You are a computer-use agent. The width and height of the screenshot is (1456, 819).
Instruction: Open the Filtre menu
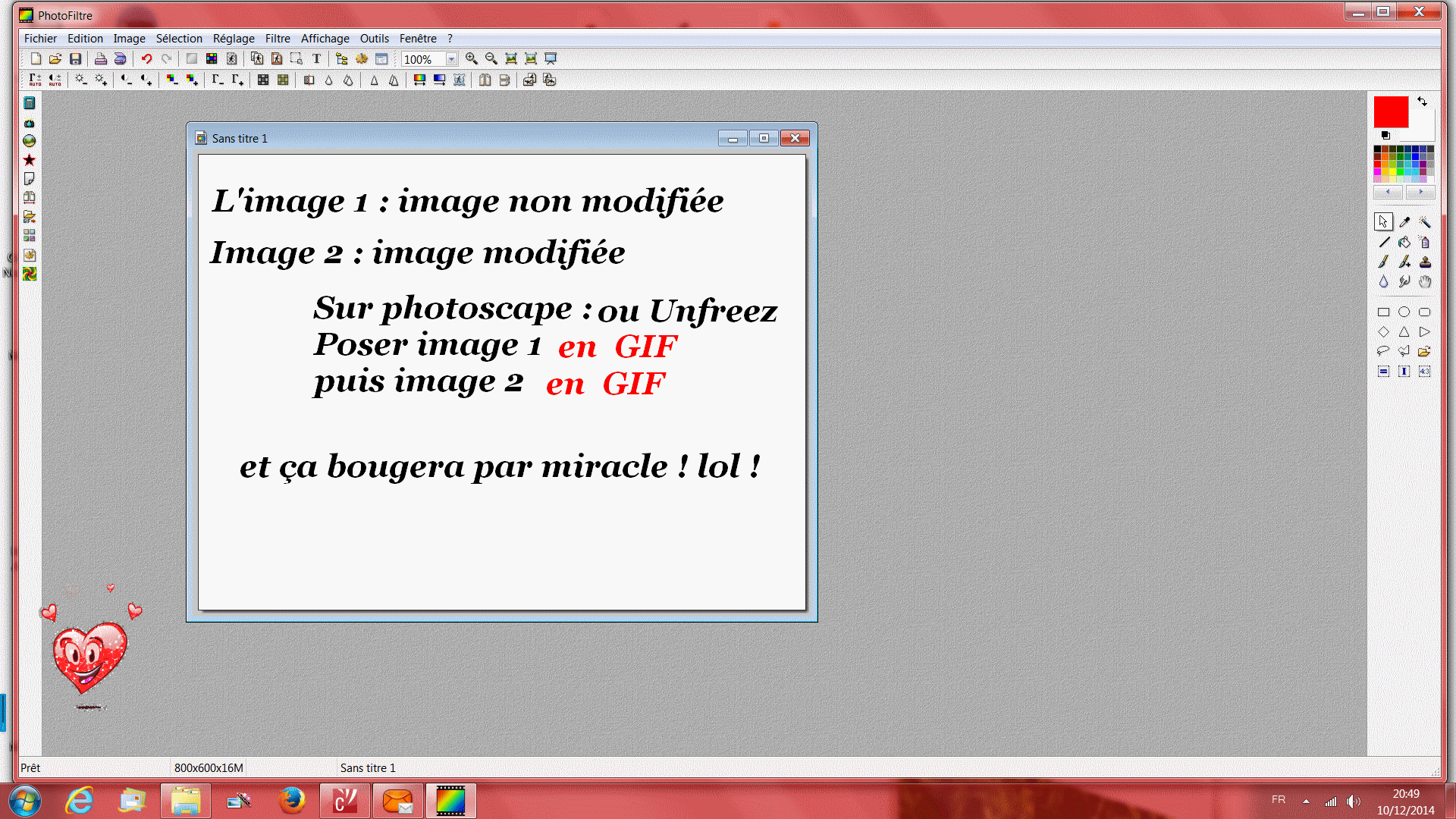coord(278,38)
